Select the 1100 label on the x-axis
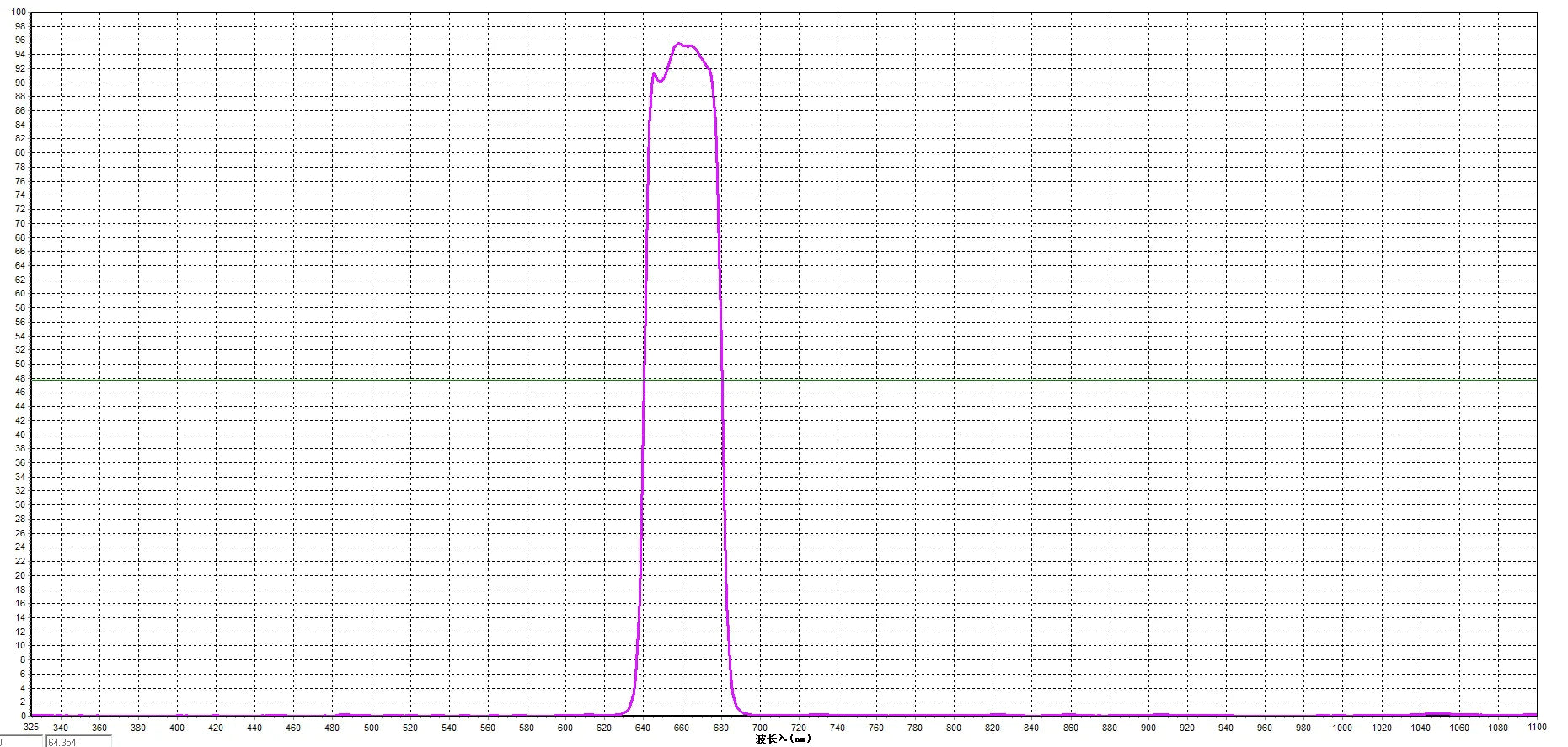The width and height of the screenshot is (1568, 747). coord(1536,727)
